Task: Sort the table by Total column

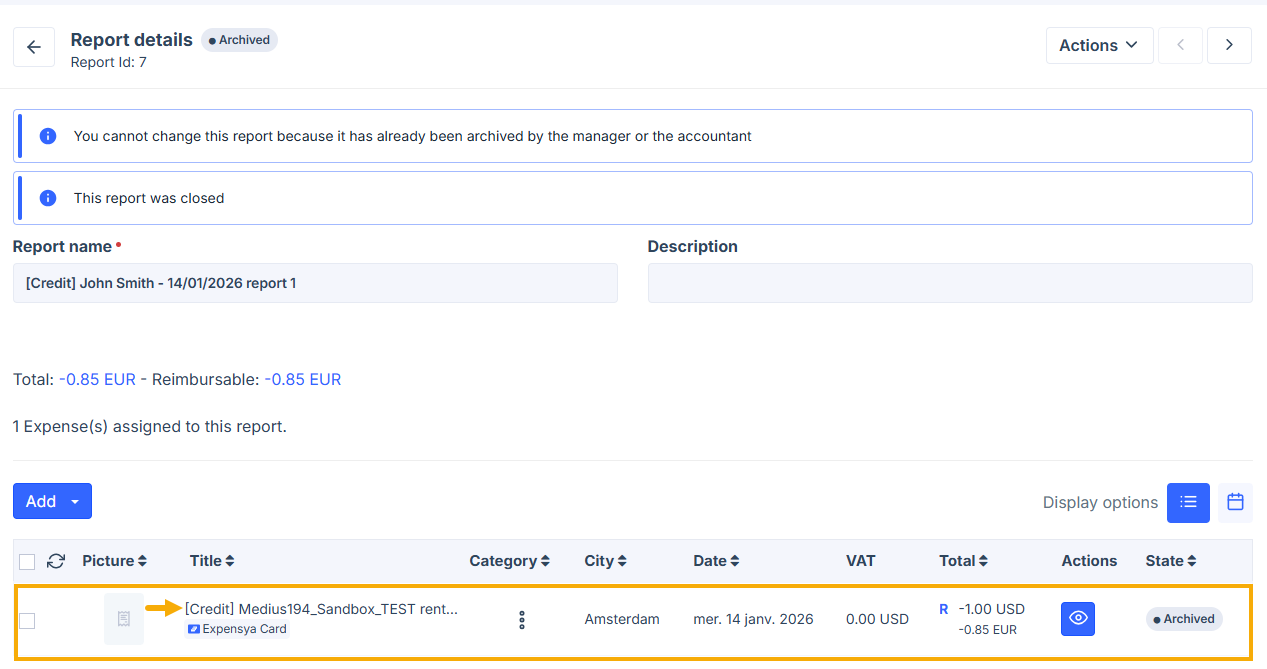Action: pyautogui.click(x=963, y=561)
